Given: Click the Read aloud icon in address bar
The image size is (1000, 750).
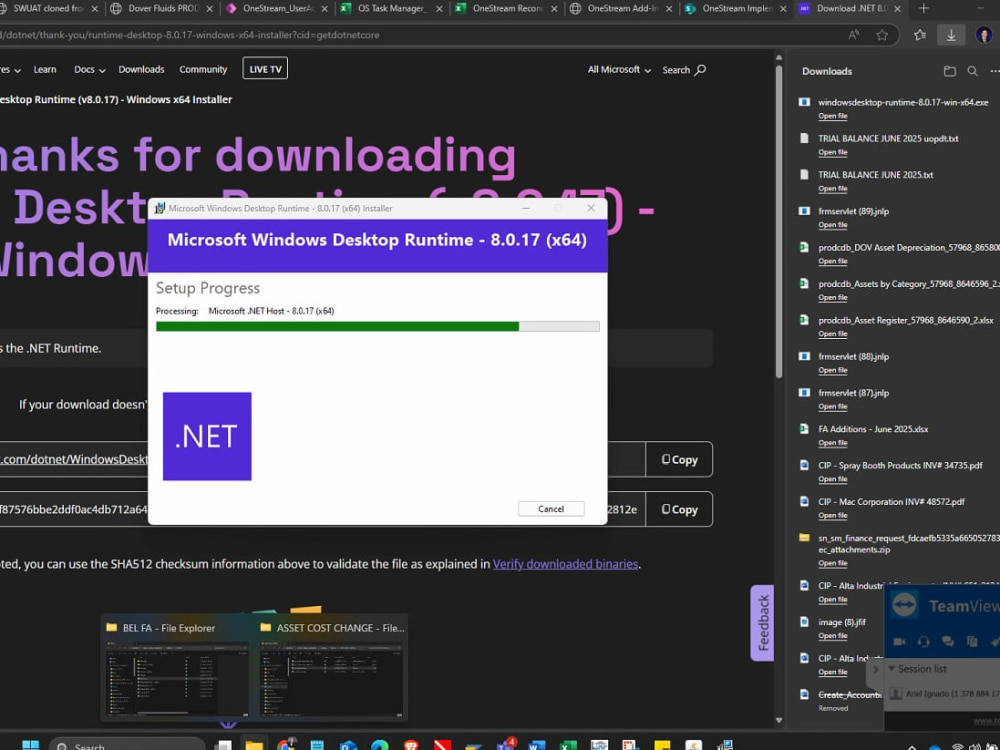Looking at the screenshot, I should click(853, 35).
